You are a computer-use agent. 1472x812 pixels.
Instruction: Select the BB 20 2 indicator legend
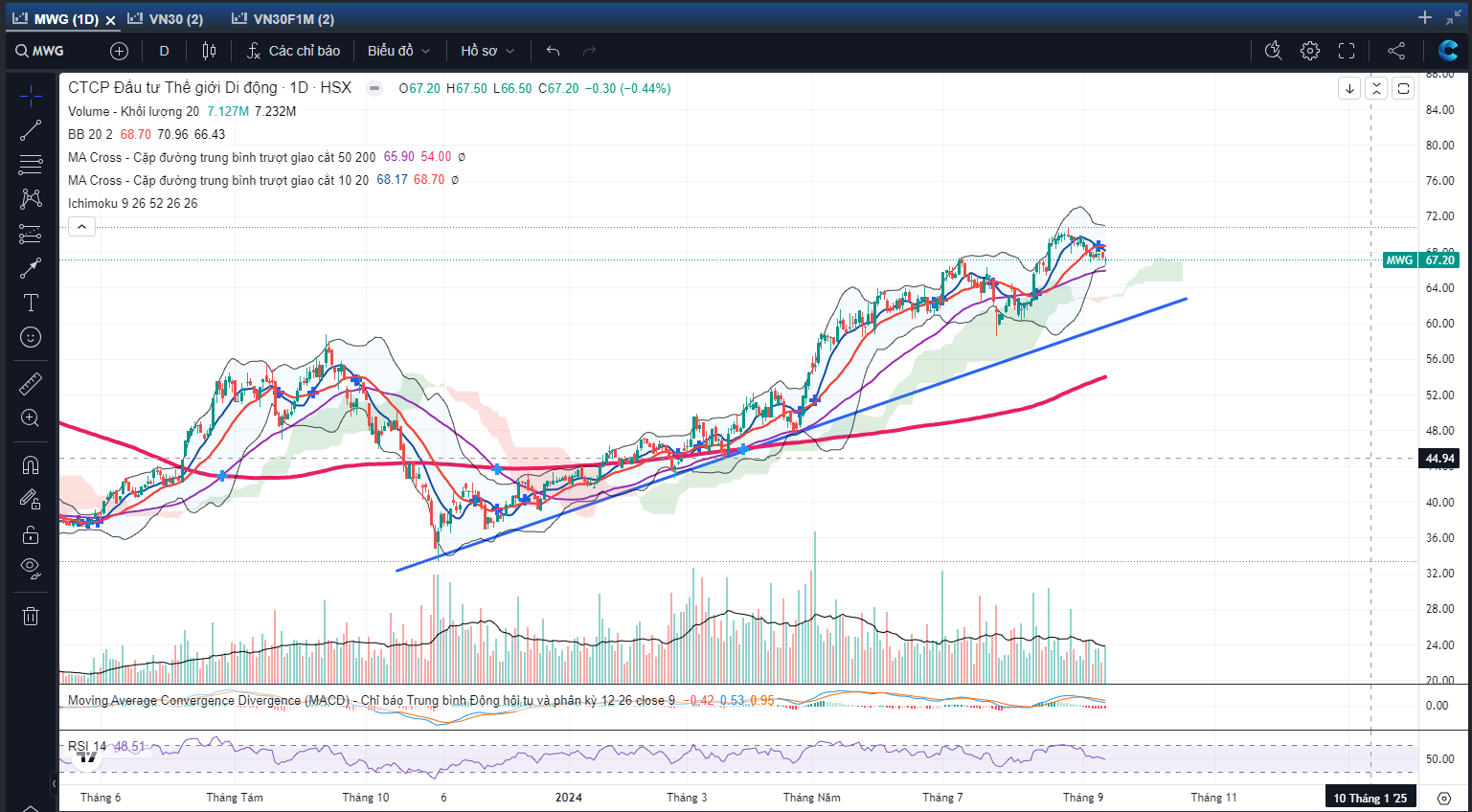click(x=90, y=134)
